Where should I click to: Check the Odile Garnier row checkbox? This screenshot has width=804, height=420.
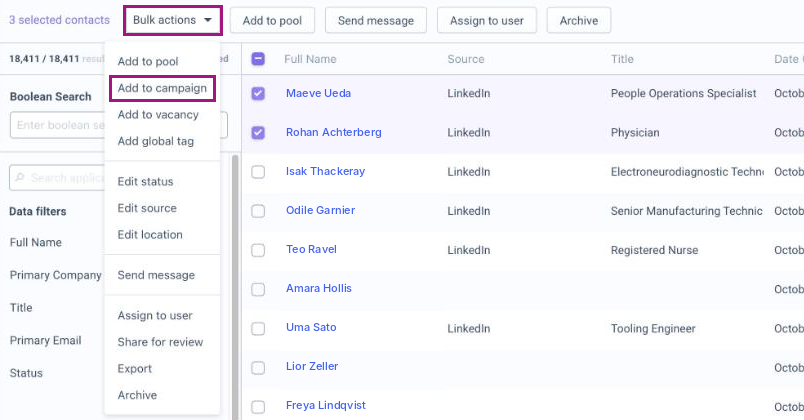(x=258, y=211)
